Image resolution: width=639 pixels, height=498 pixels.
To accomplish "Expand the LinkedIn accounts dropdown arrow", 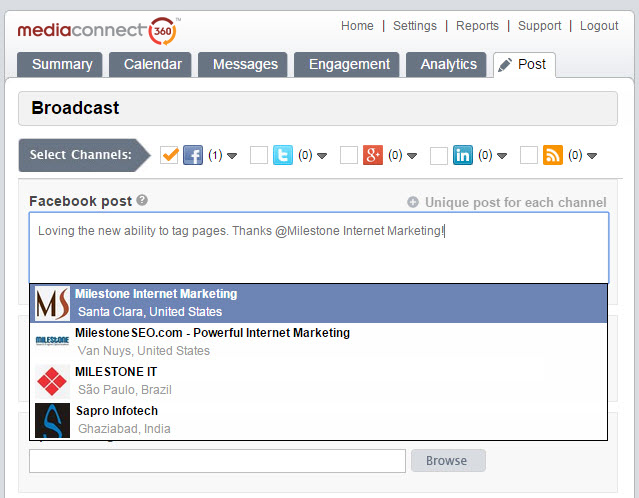I will click(502, 156).
